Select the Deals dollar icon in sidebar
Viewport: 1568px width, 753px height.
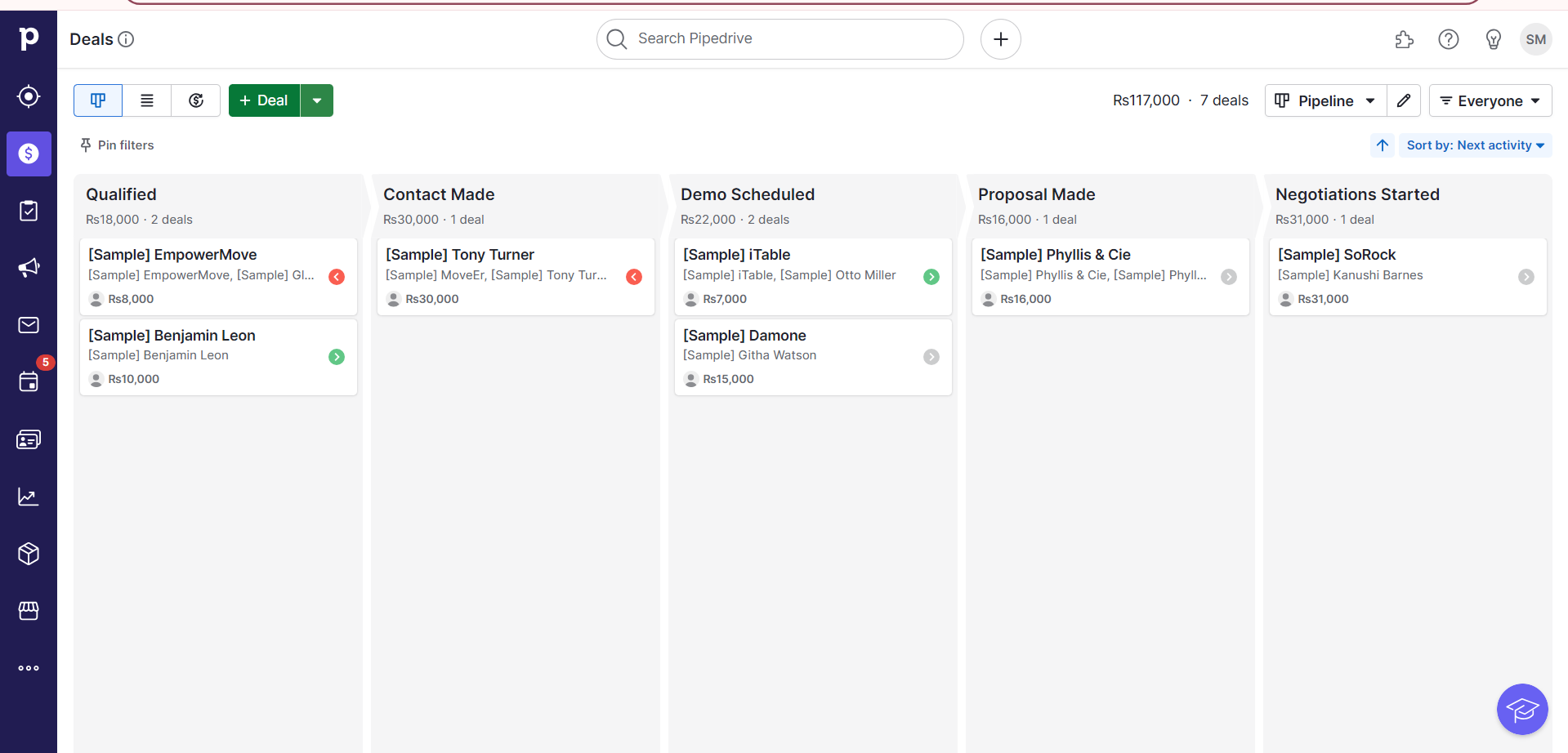[29, 154]
